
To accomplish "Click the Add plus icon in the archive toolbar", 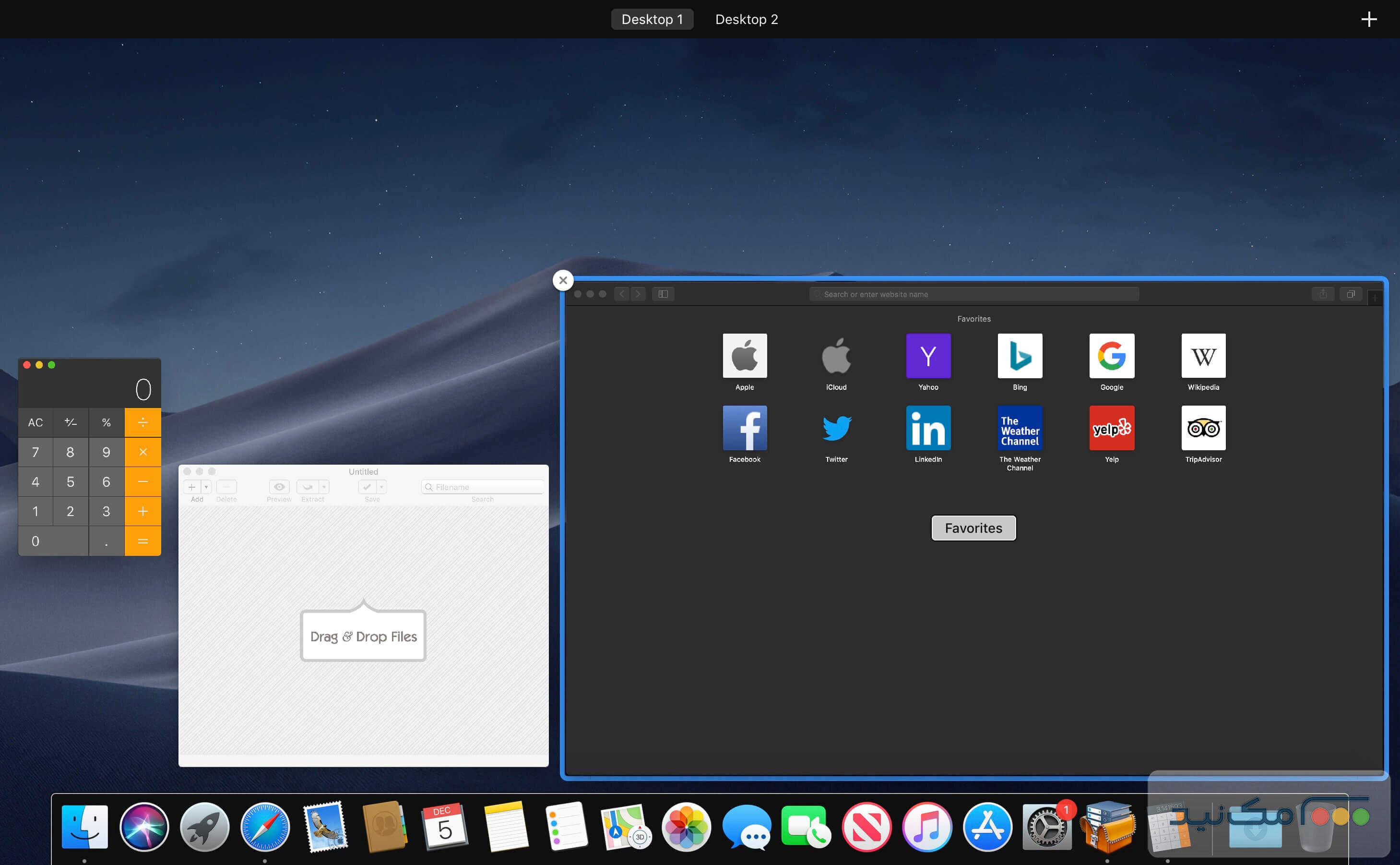I will [192, 487].
